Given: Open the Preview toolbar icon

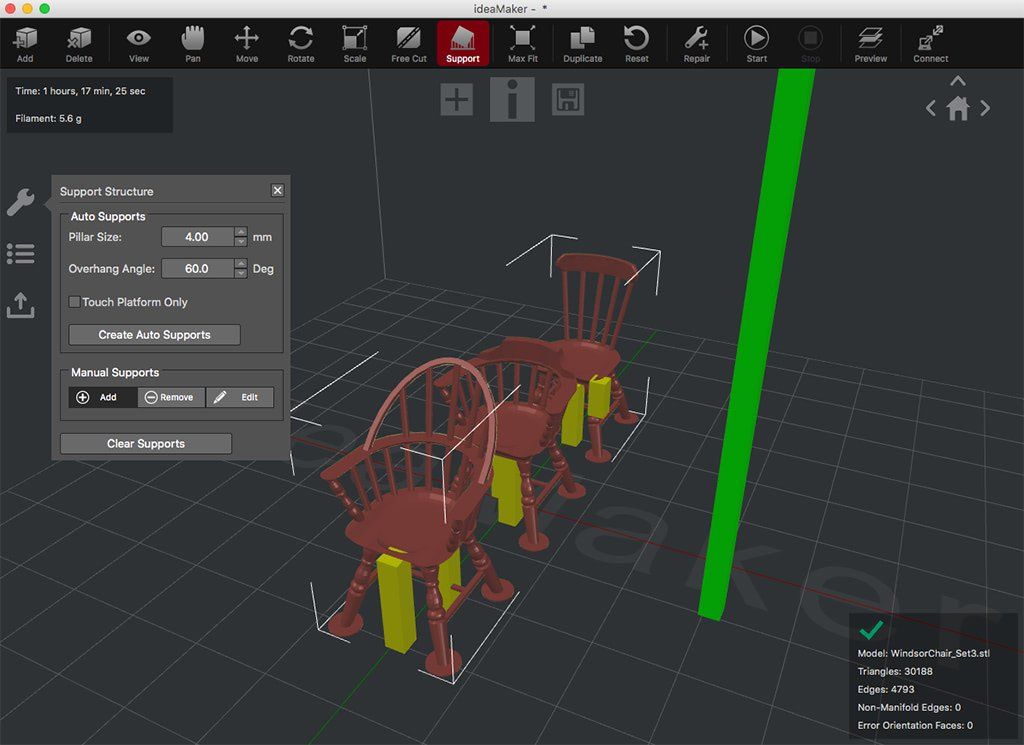Looking at the screenshot, I should pyautogui.click(x=870, y=43).
